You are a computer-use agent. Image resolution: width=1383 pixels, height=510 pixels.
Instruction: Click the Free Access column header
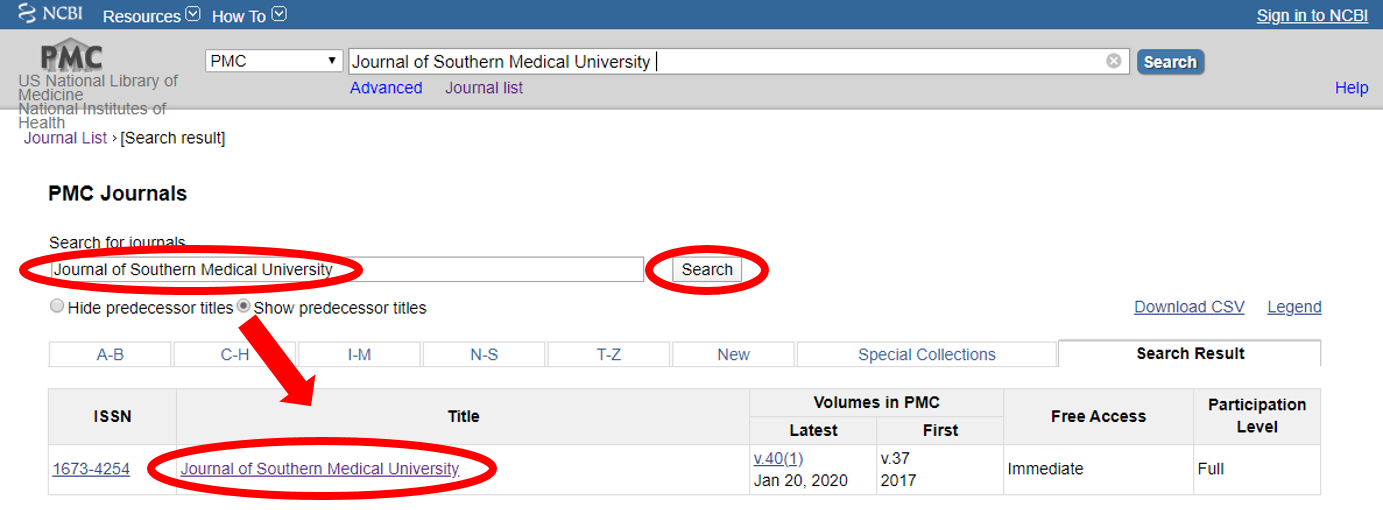pos(1098,416)
